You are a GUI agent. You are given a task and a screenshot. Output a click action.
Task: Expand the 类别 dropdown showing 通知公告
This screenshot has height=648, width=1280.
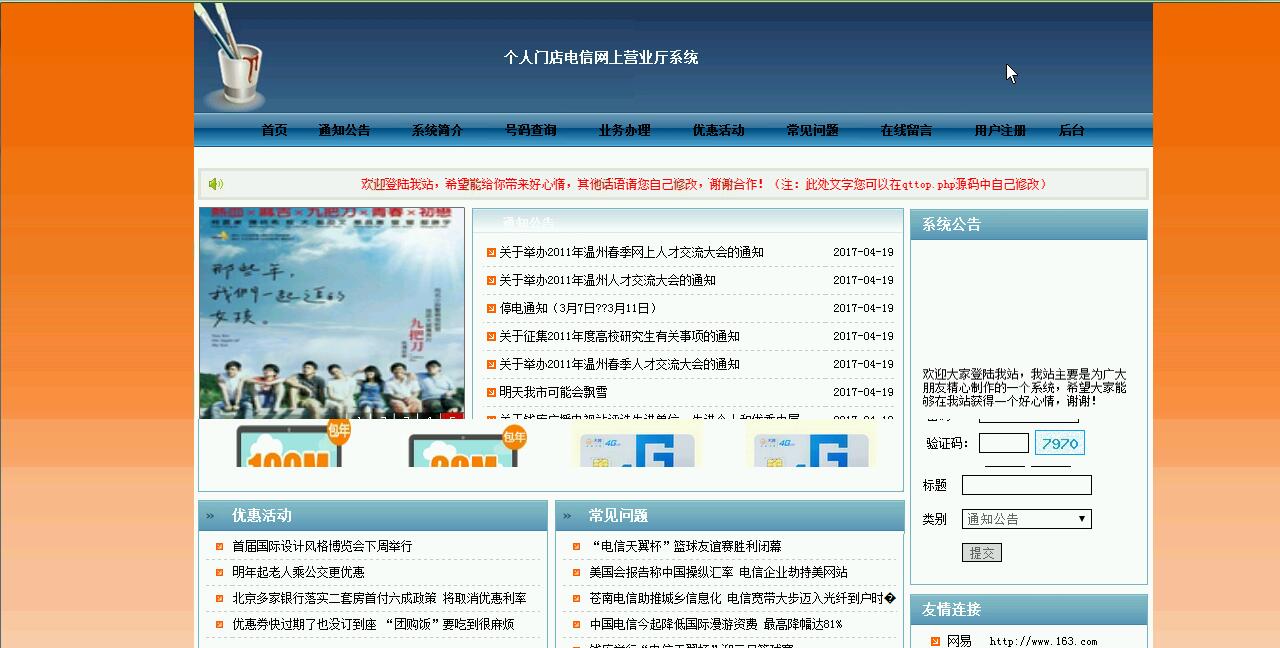(1026, 519)
